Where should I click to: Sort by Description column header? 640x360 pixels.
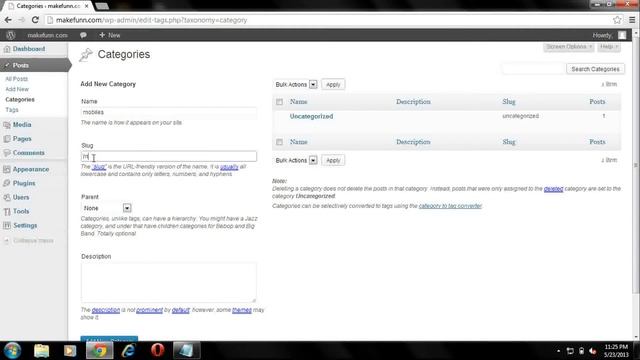pos(413,102)
